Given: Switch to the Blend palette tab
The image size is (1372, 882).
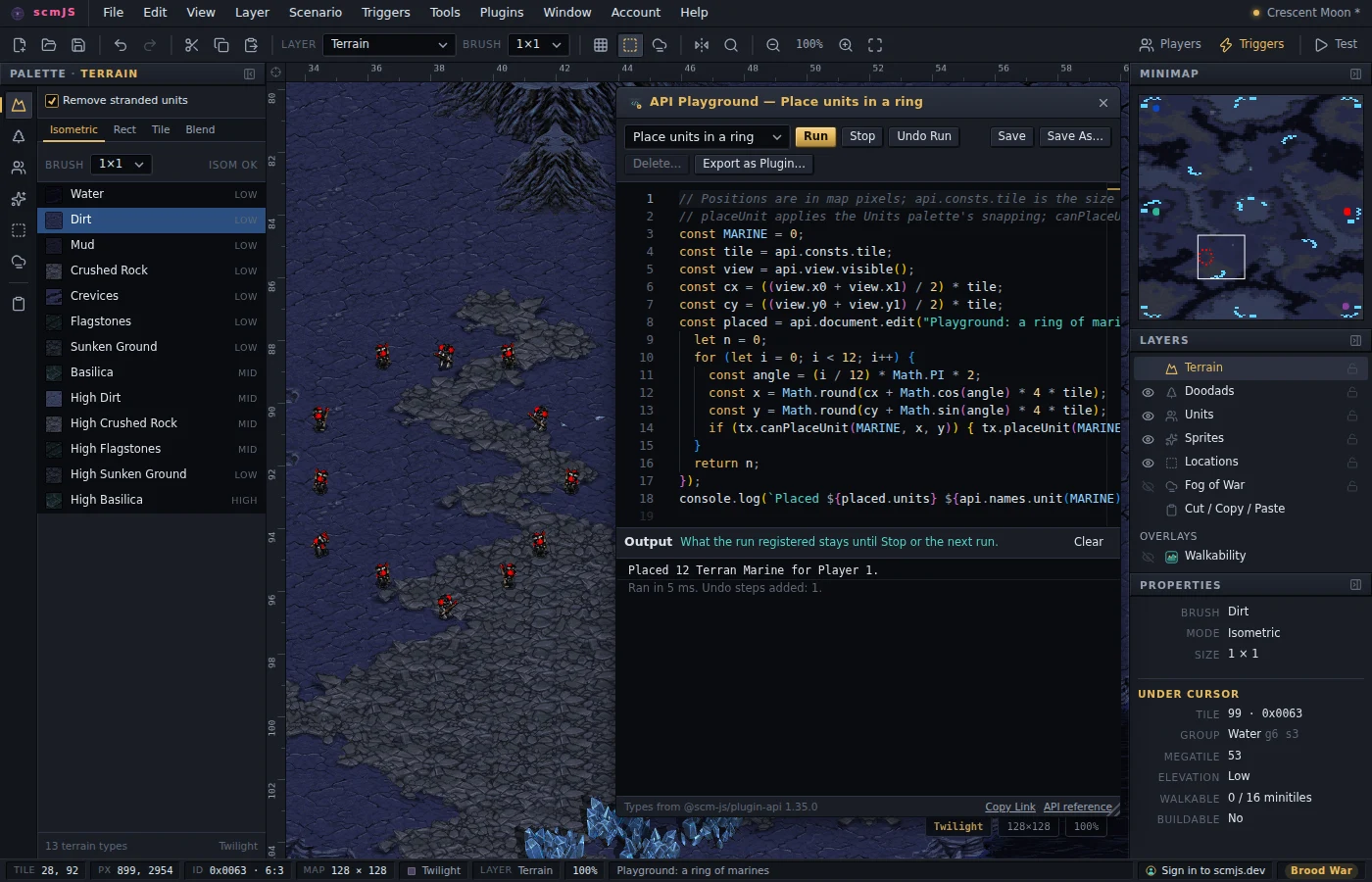Looking at the screenshot, I should 200,130.
